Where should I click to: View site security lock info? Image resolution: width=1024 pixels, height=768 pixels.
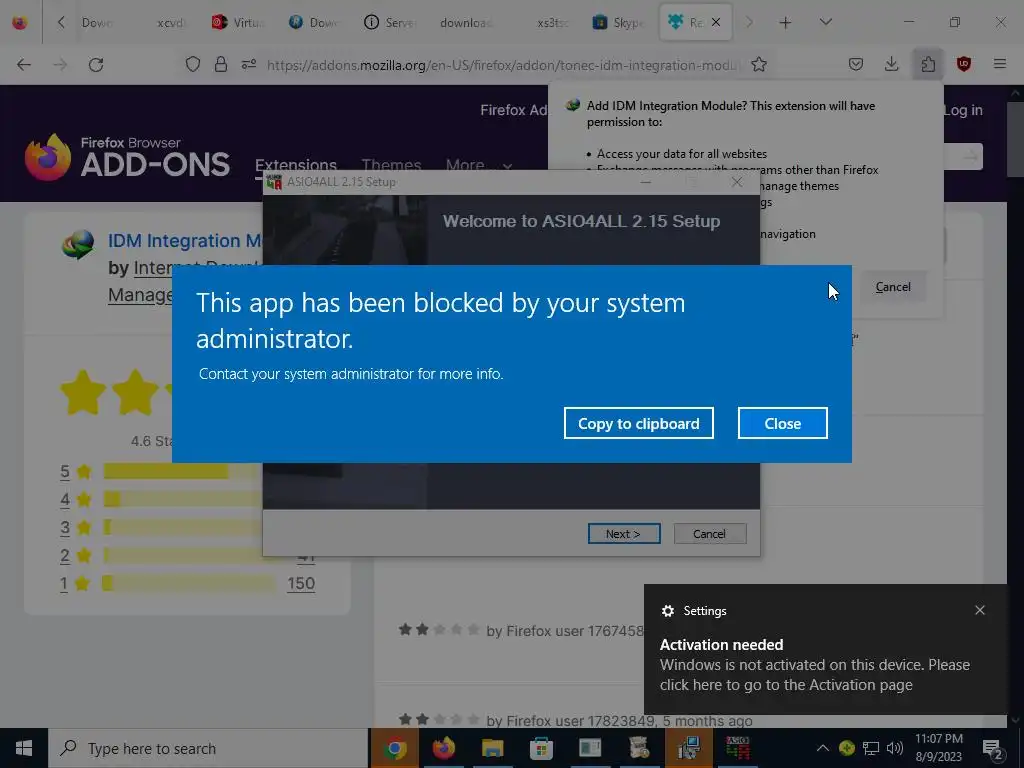[221, 65]
